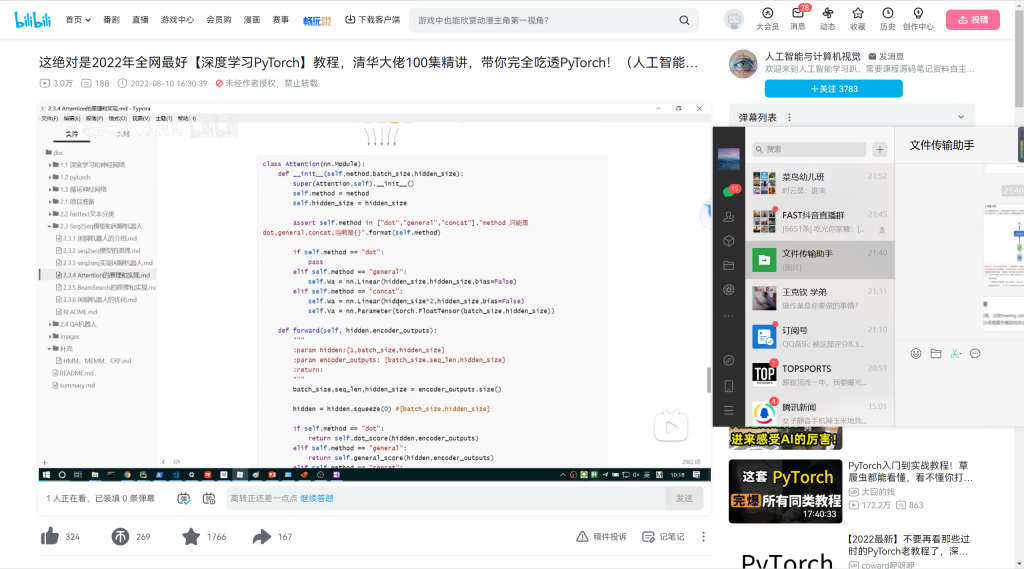Click the emoji icon in WeChat chat
The height and width of the screenshot is (569, 1024).
916,353
